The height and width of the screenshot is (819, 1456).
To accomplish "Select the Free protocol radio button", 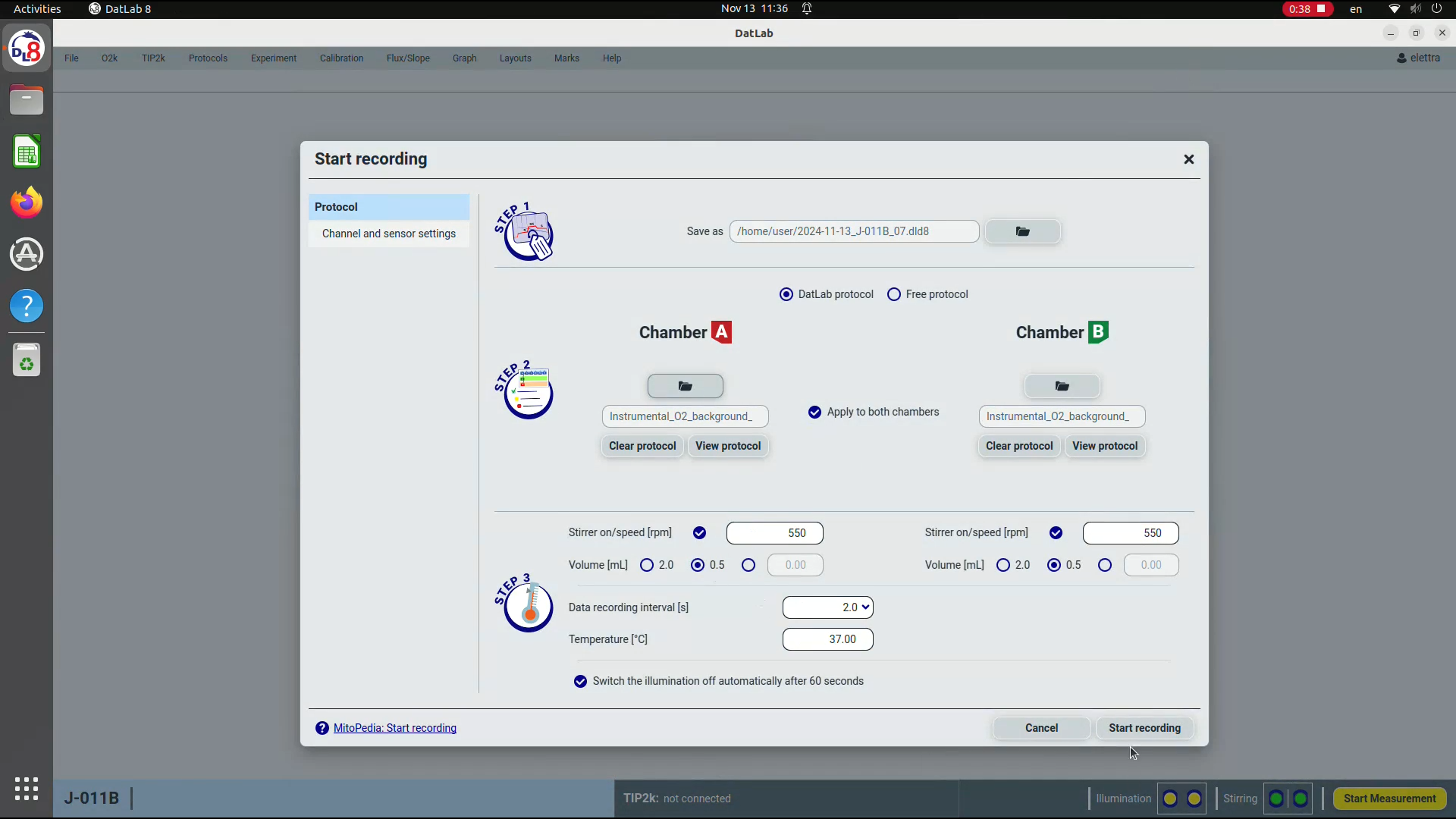I will pyautogui.click(x=894, y=294).
